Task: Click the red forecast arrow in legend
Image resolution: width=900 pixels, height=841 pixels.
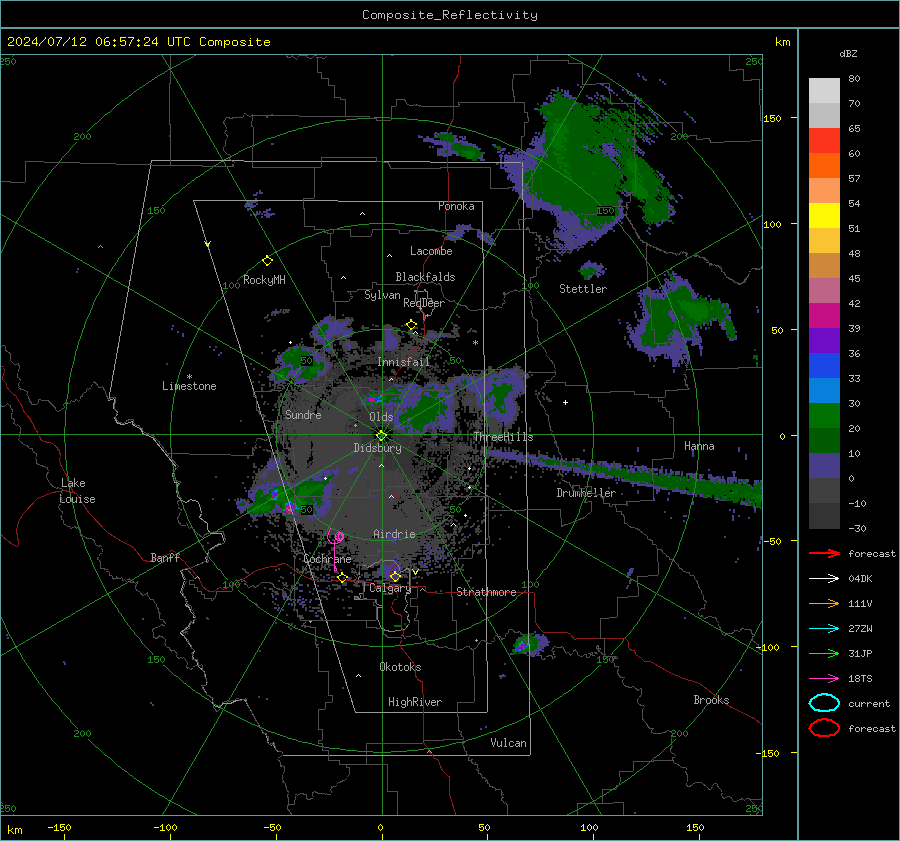Action: (x=824, y=553)
